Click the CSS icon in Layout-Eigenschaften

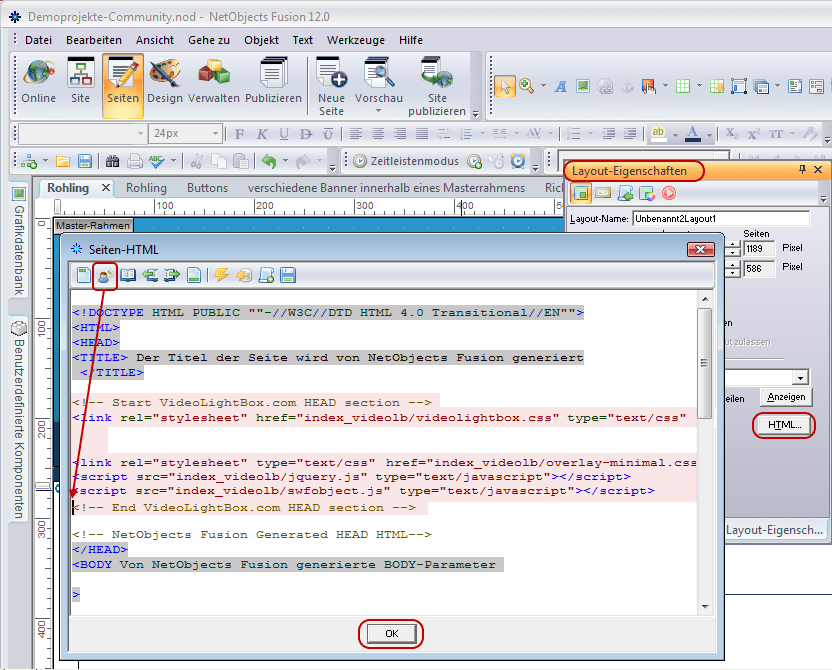point(603,193)
